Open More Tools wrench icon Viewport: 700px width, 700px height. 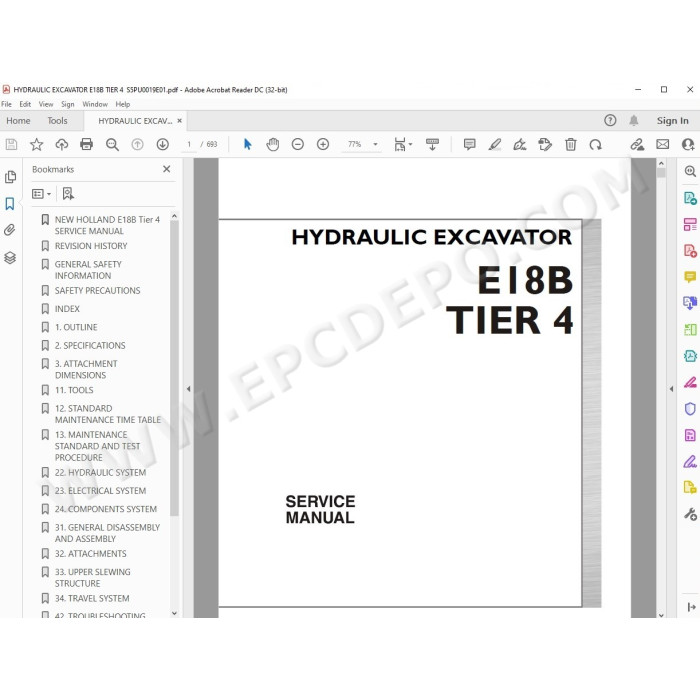click(x=690, y=514)
